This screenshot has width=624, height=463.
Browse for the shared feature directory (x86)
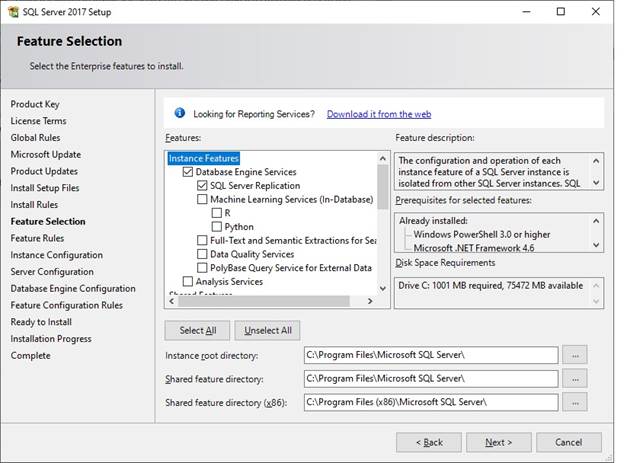574,401
